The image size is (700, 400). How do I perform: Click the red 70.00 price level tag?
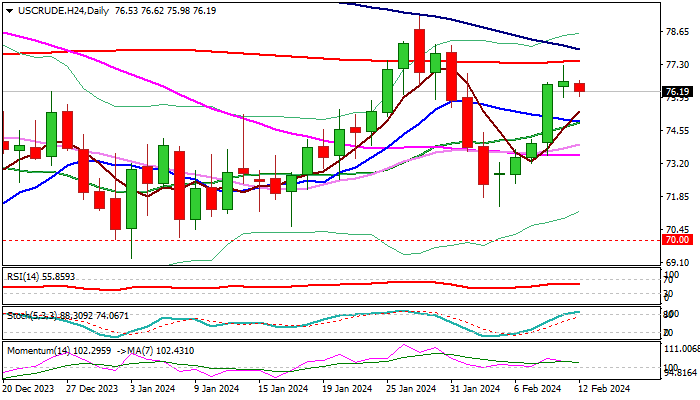tap(676, 240)
